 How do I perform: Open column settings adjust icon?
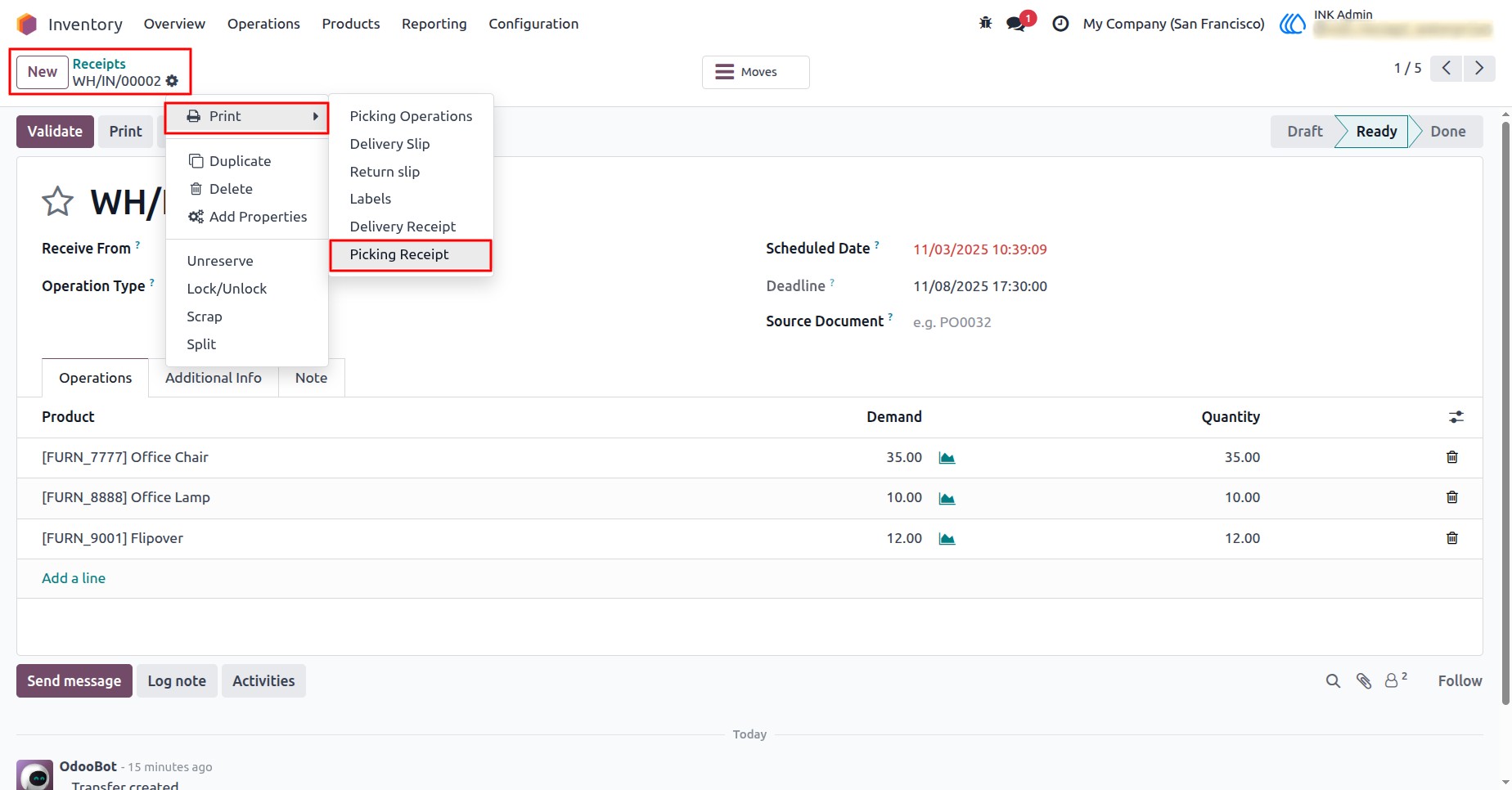(1456, 417)
